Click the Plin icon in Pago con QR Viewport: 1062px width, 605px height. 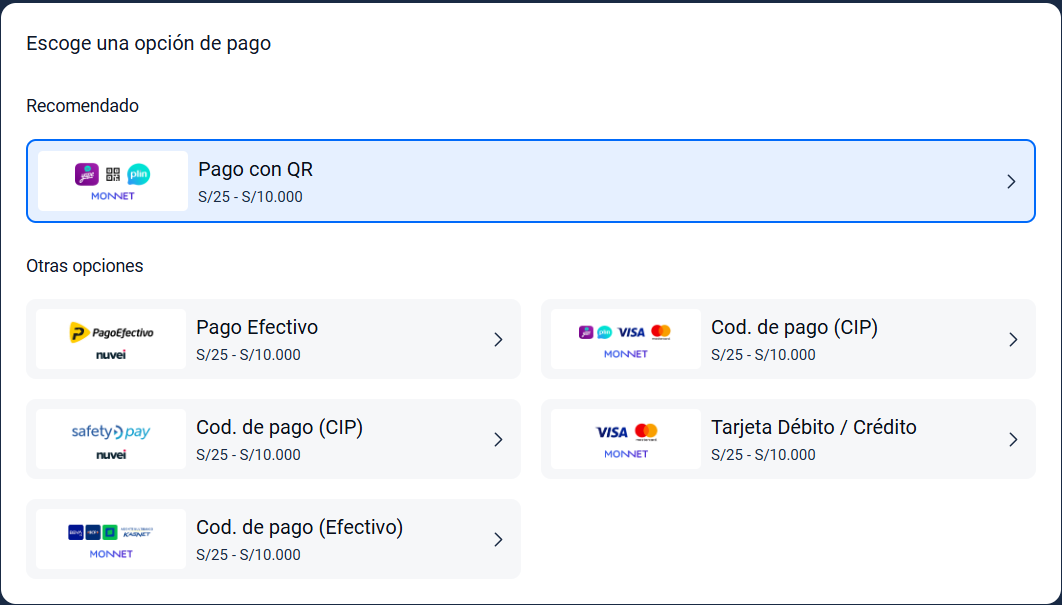click(139, 174)
